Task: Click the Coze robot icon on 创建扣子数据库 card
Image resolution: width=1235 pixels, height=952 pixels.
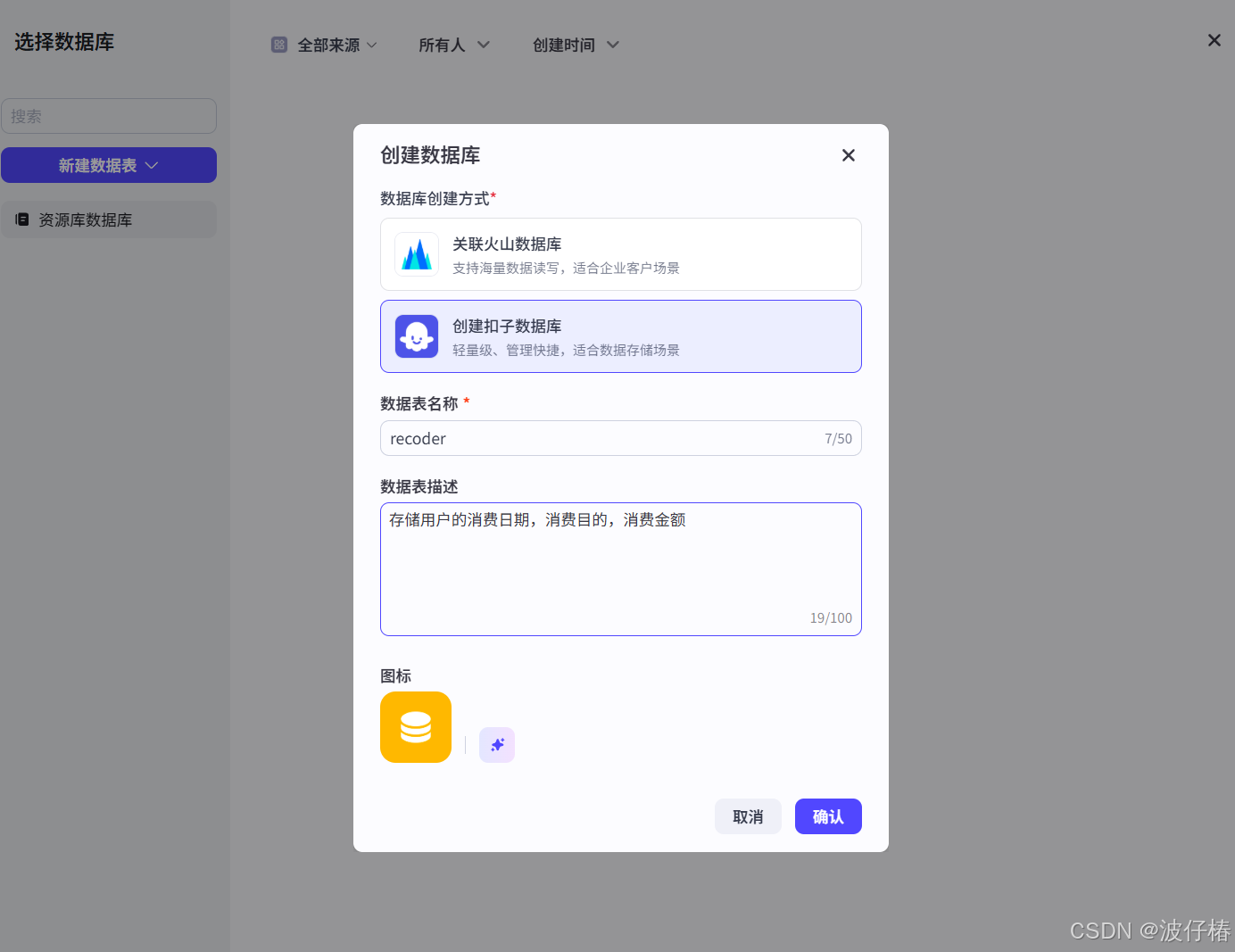Action: point(417,336)
